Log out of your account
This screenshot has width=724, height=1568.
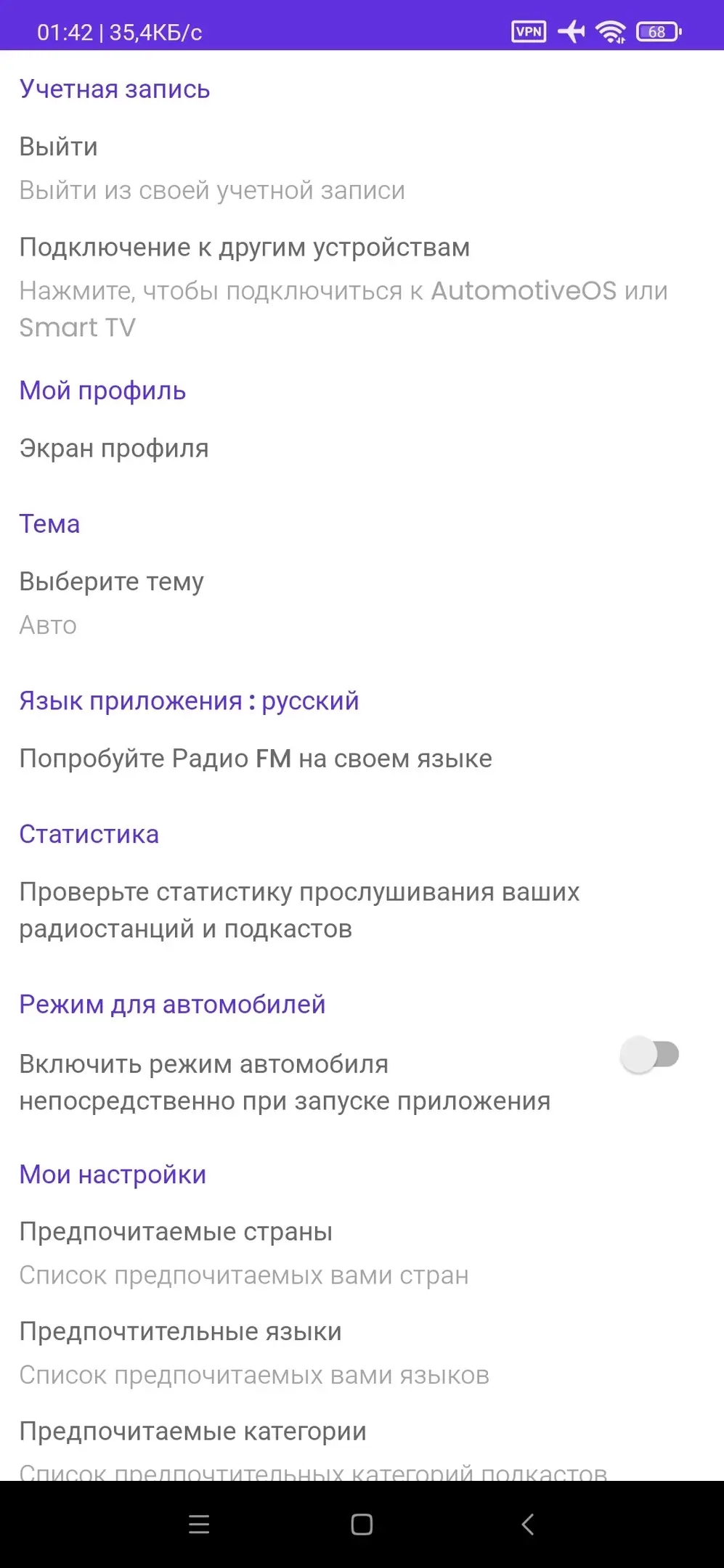pyautogui.click(x=58, y=147)
